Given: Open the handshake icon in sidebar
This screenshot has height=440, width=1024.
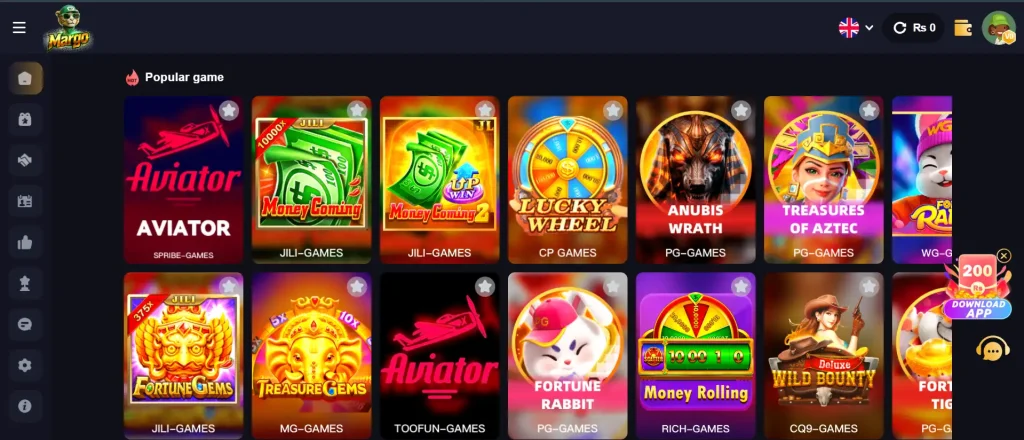Looking at the screenshot, I should [25, 161].
